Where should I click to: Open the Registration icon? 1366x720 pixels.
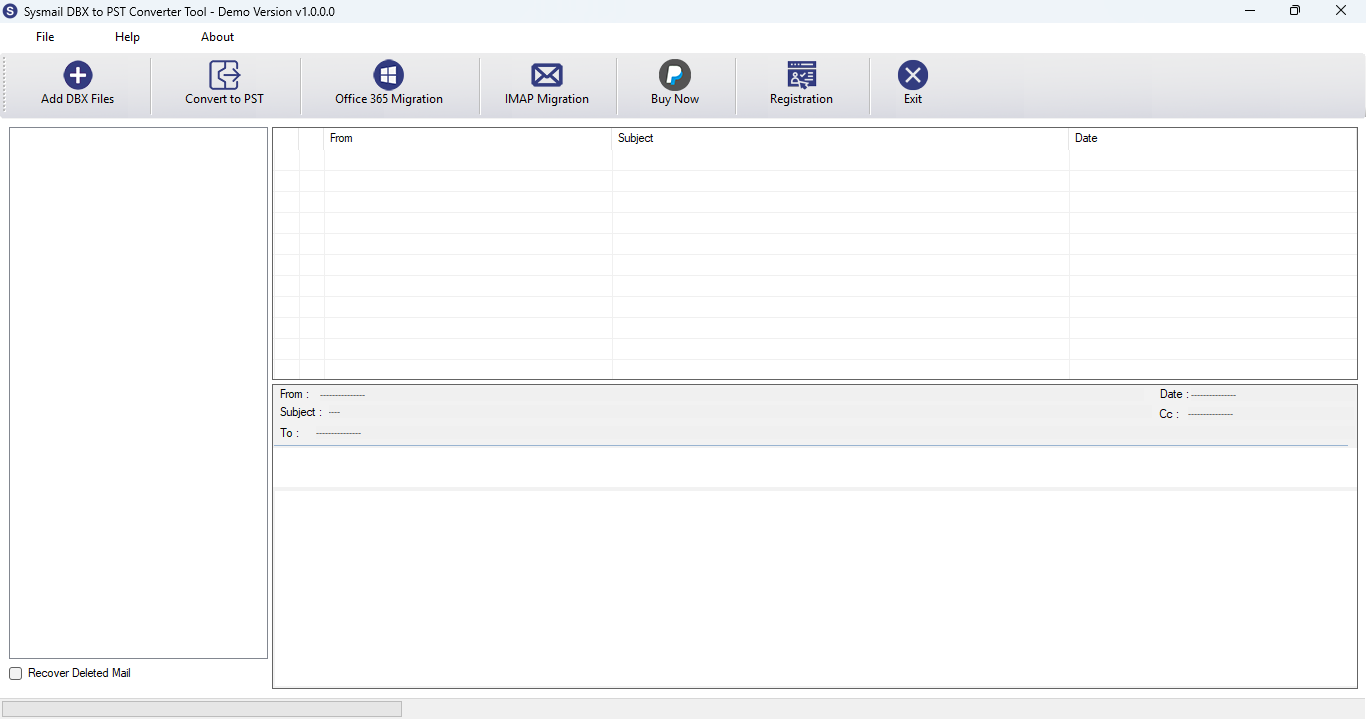point(802,75)
